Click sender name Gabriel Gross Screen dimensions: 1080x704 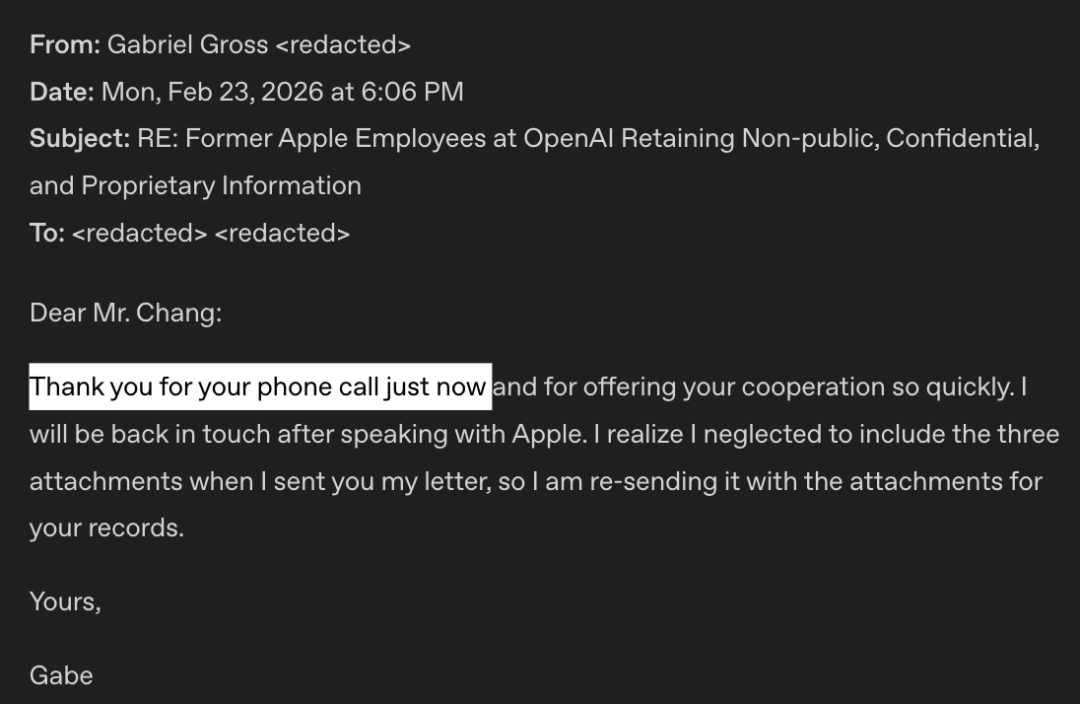(x=187, y=45)
